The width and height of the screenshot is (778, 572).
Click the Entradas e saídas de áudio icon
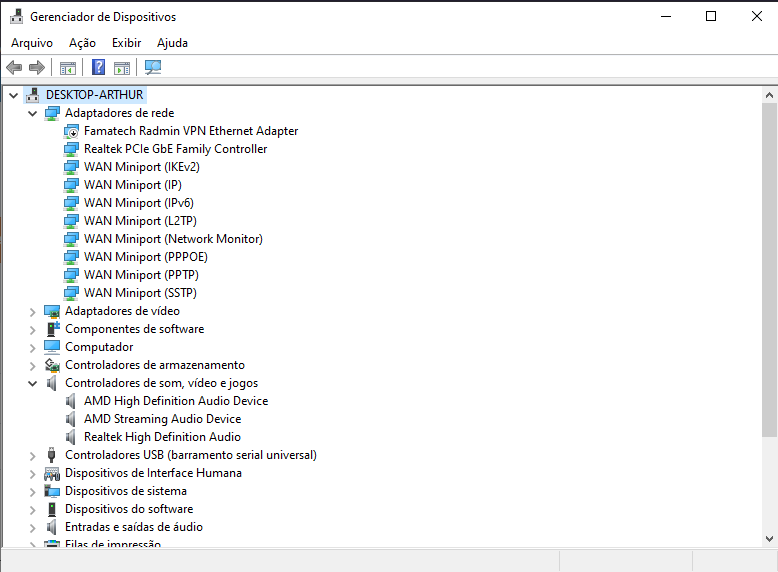(52, 527)
